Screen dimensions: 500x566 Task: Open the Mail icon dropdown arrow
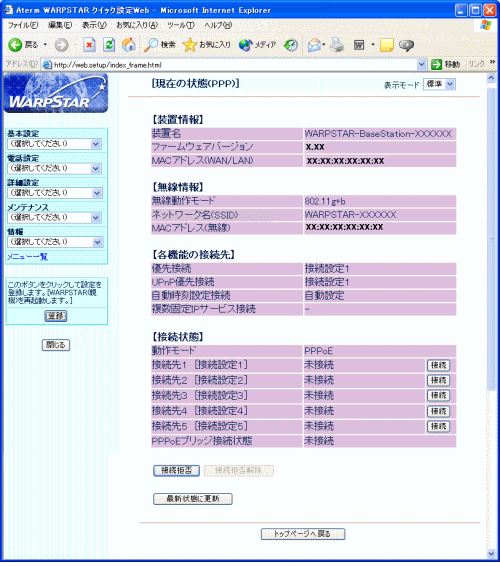(x=324, y=45)
